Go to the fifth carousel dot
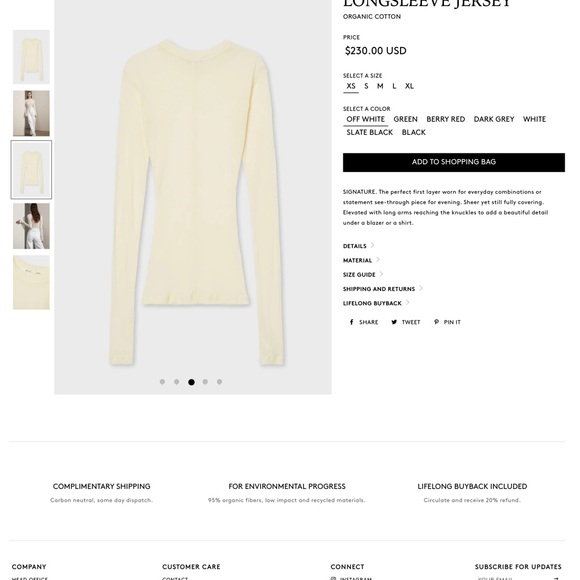580x580 pixels. [219, 382]
